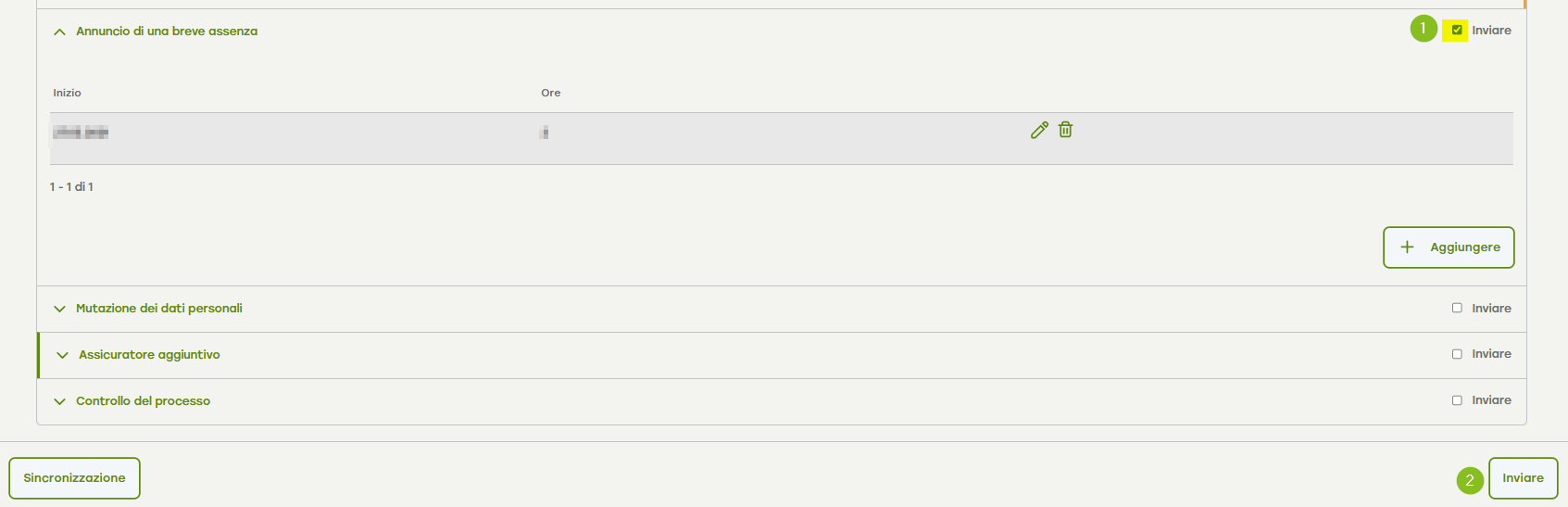Delete the absence entry with trash icon
The width and height of the screenshot is (1568, 507).
(1066, 130)
